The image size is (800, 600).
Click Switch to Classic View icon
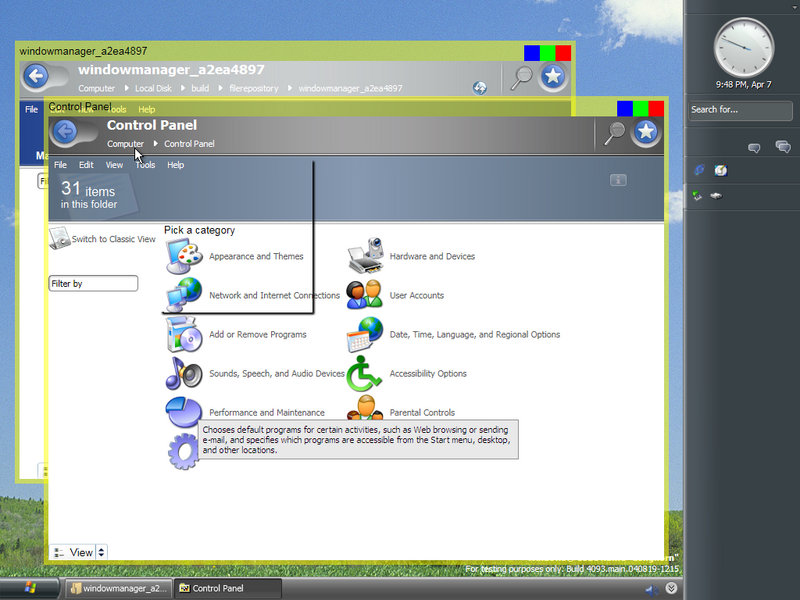tap(60, 238)
